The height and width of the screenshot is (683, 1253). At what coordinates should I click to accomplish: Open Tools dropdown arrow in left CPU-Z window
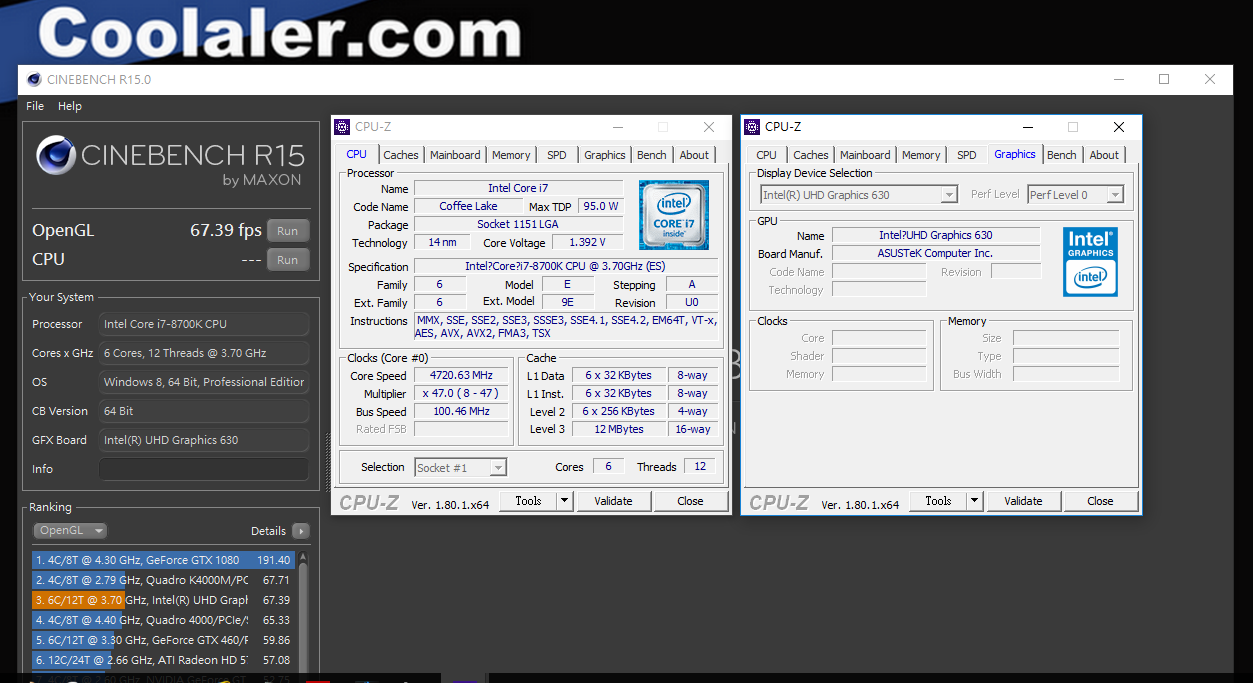pyautogui.click(x=564, y=501)
